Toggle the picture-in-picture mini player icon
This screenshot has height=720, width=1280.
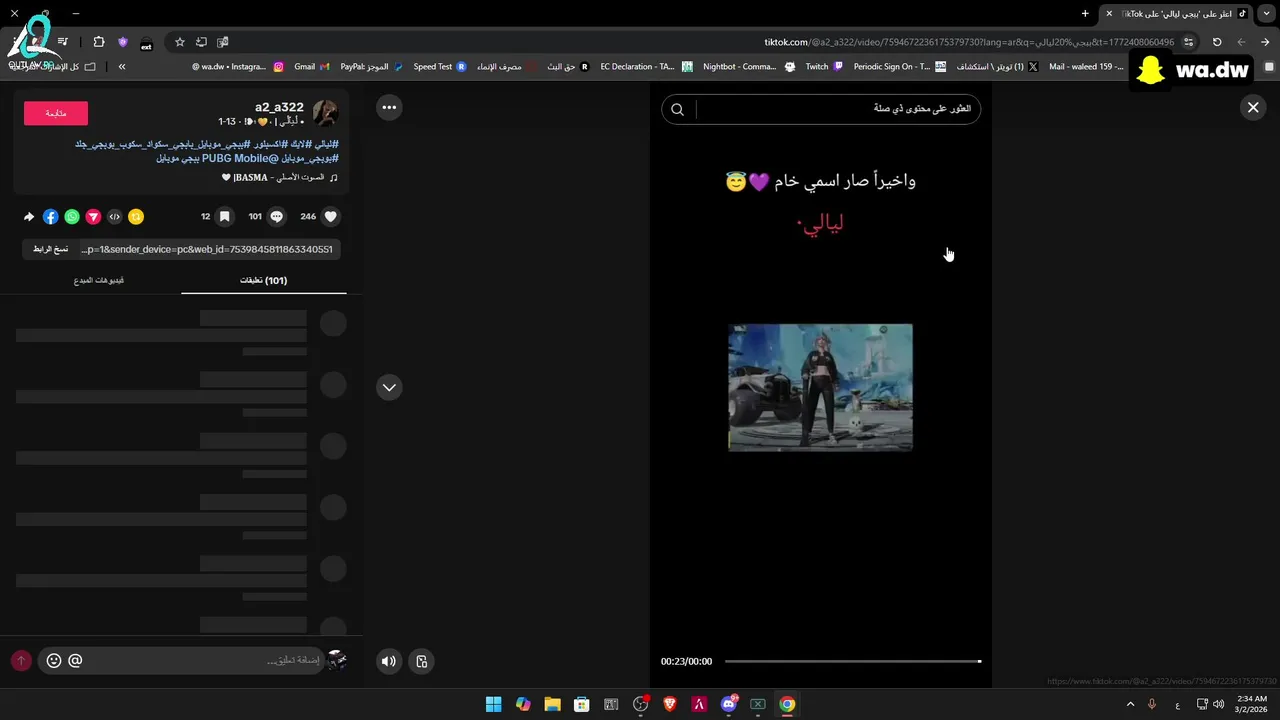[x=422, y=661]
